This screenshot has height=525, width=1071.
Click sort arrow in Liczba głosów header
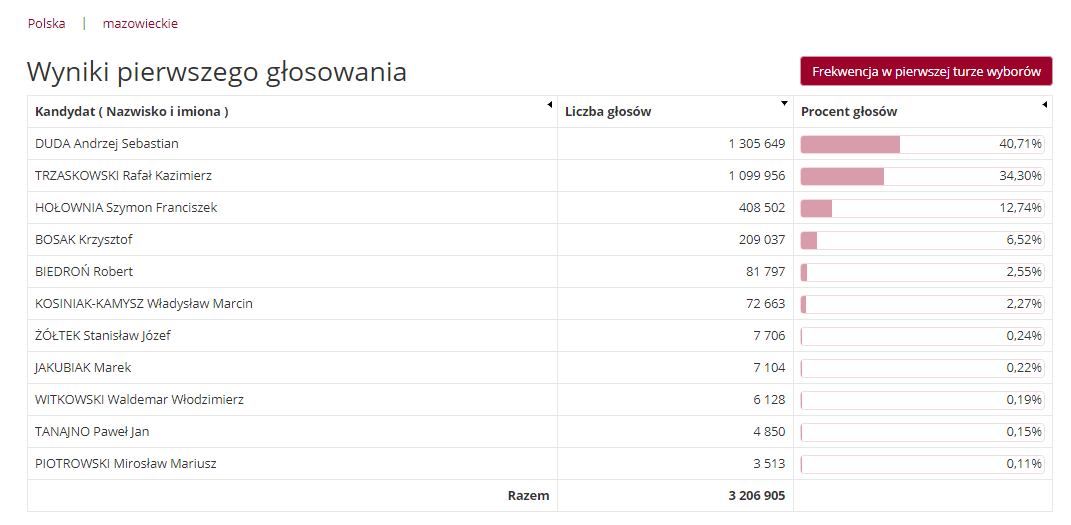click(784, 104)
